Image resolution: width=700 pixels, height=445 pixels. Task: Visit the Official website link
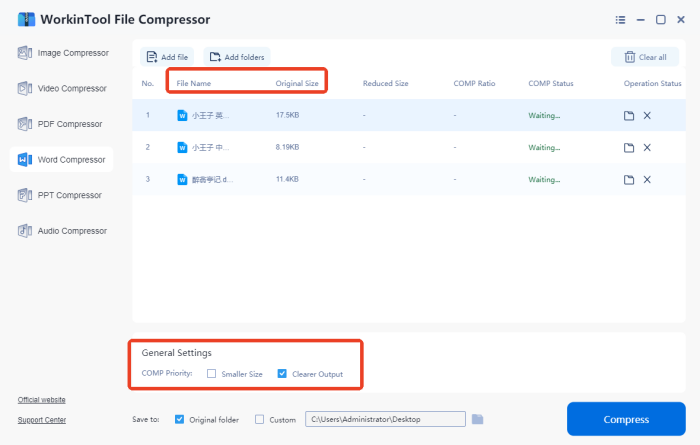[42, 400]
